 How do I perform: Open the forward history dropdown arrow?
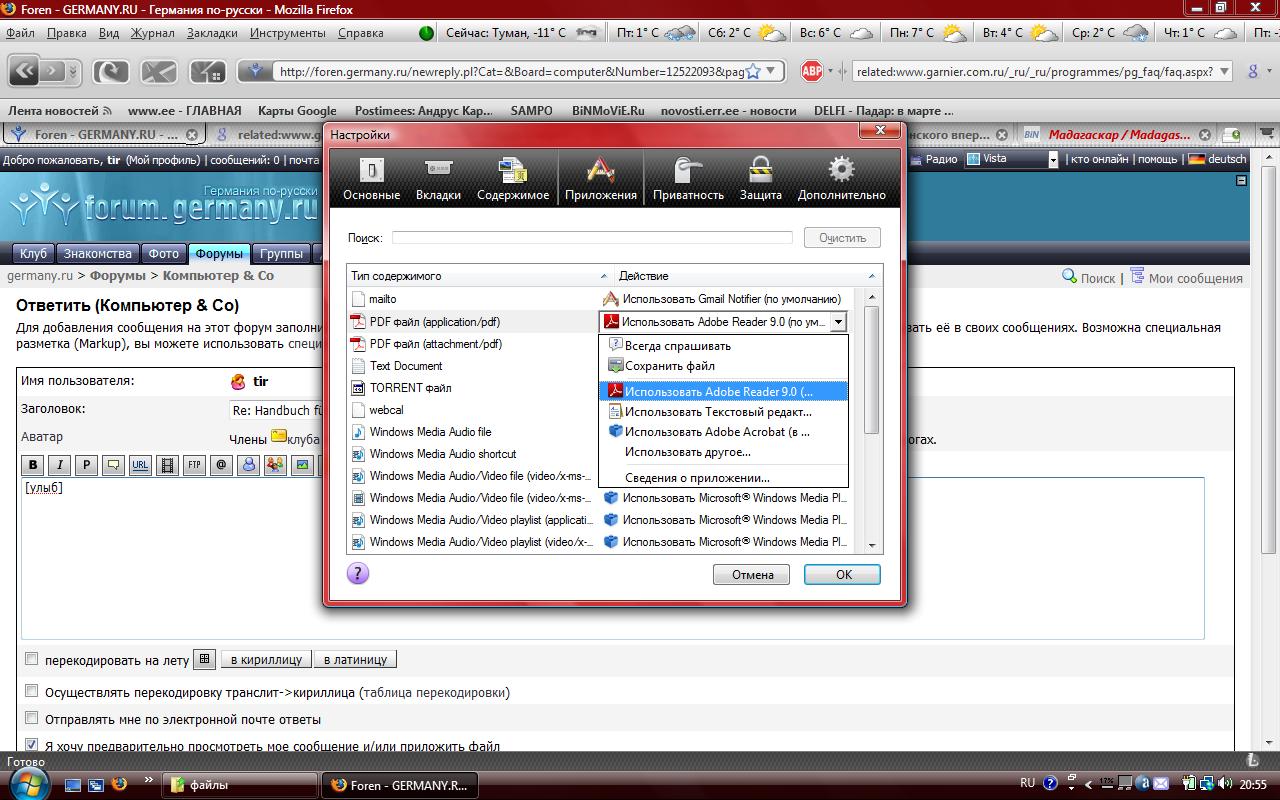75,71
